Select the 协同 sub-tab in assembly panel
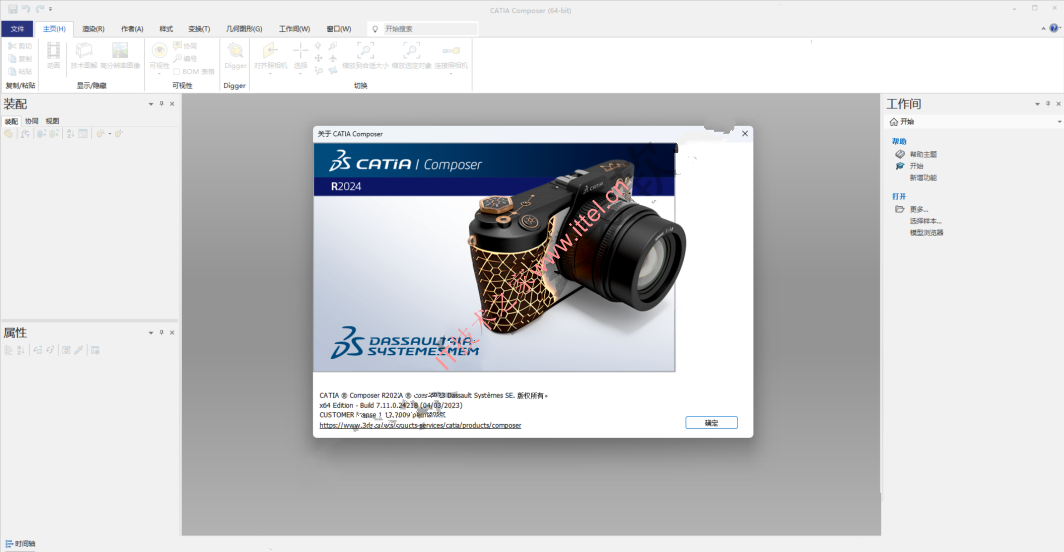This screenshot has width=1064, height=552. tap(31, 121)
